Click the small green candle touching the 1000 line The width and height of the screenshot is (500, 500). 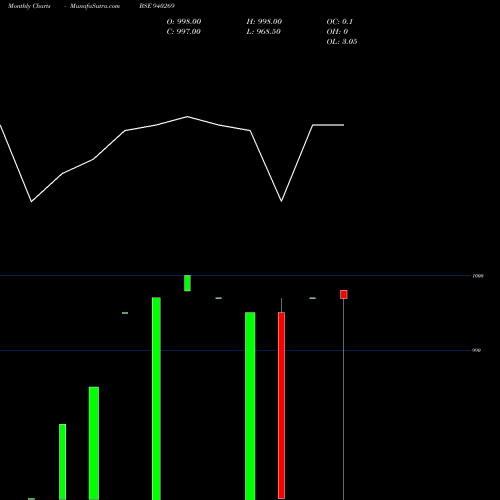point(187,283)
